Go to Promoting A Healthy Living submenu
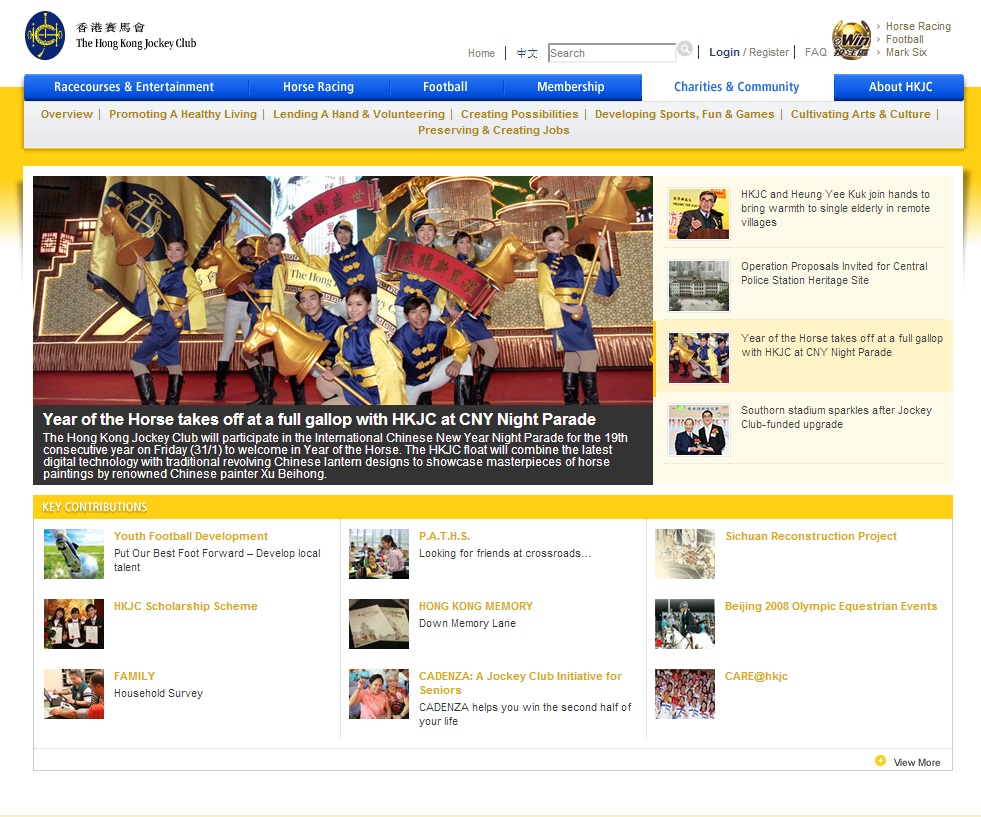The width and height of the screenshot is (981, 817). pos(183,114)
